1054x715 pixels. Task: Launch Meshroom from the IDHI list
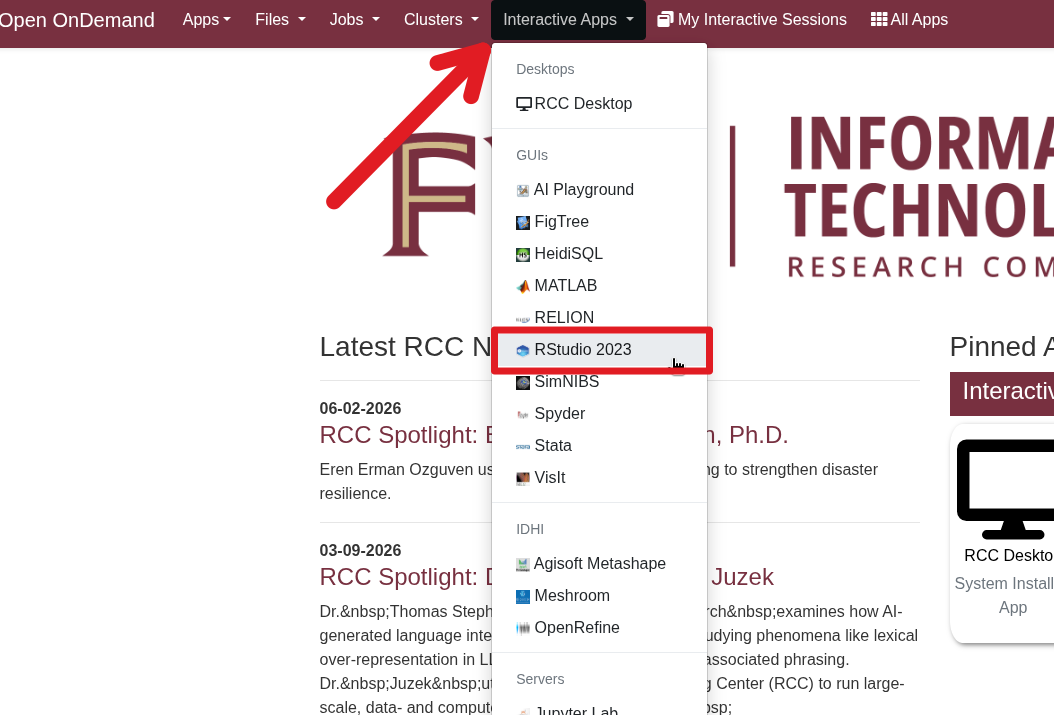click(x=599, y=595)
